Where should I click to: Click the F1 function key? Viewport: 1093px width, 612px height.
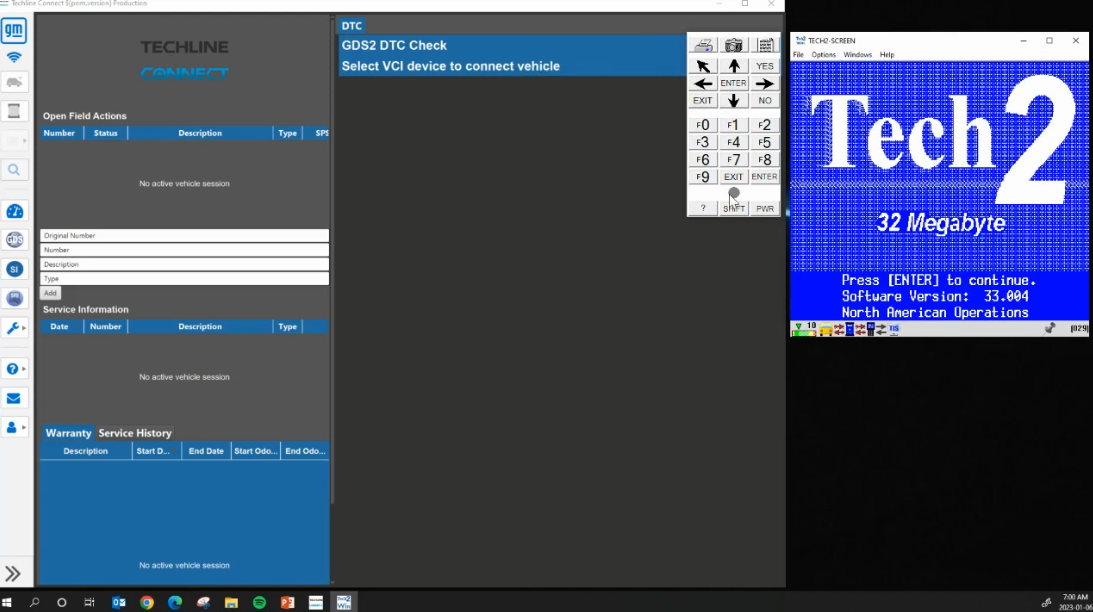pos(733,125)
